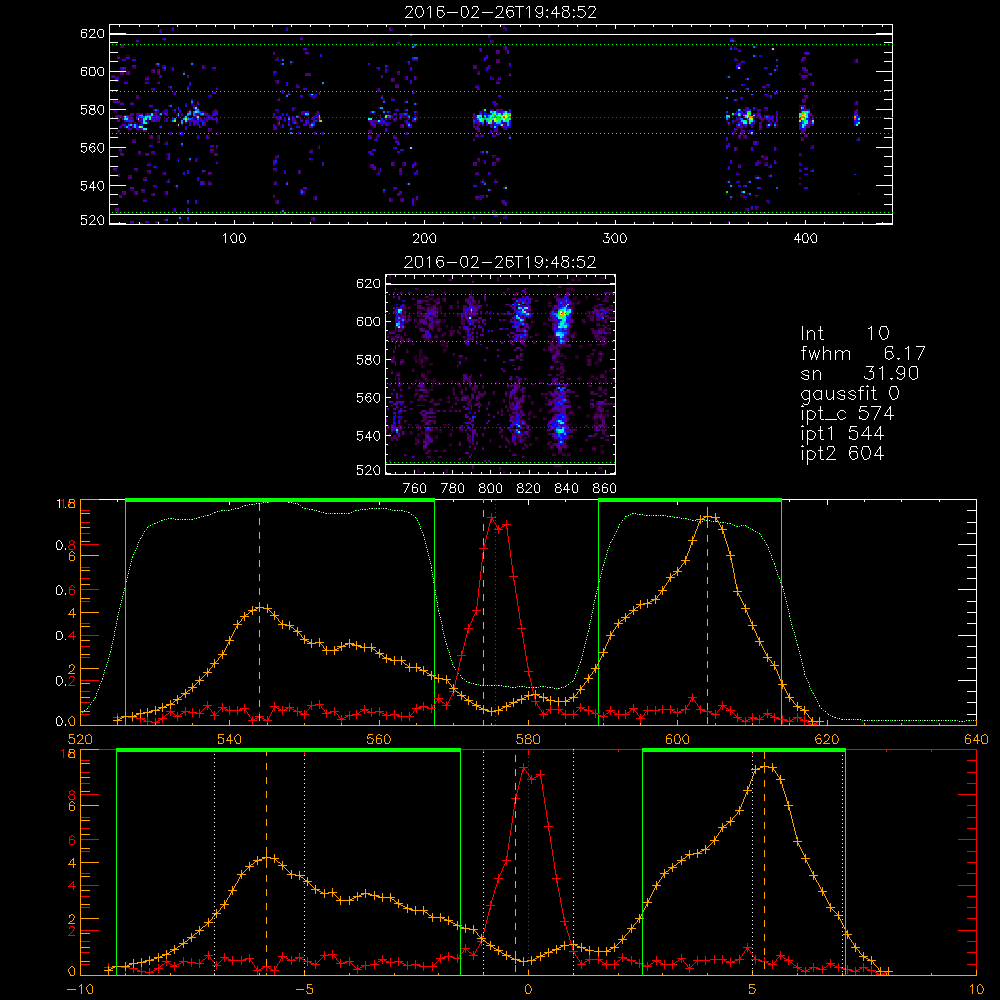Click the brightest emission blob in the small middle image
This screenshot has width=1000, height=1000.
click(562, 314)
